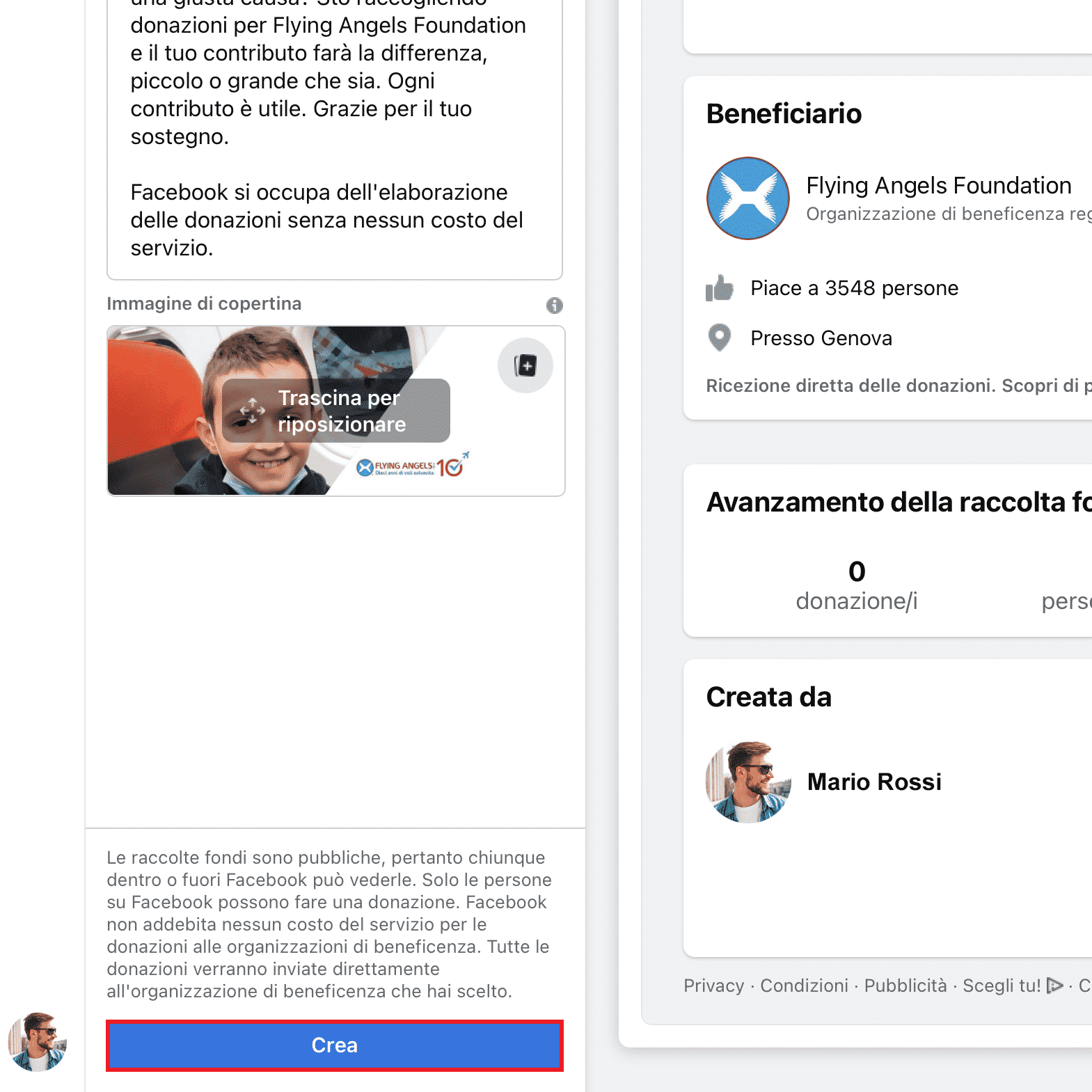Click the Flying Angels Foundation logo
This screenshot has width=1092, height=1092.
pyautogui.click(x=748, y=198)
